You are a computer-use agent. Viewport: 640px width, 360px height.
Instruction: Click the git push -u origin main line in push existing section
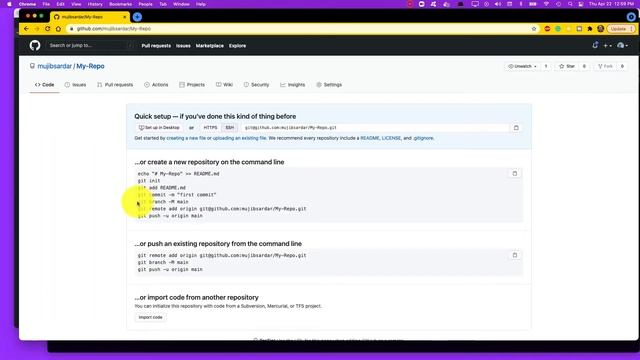[170, 269]
